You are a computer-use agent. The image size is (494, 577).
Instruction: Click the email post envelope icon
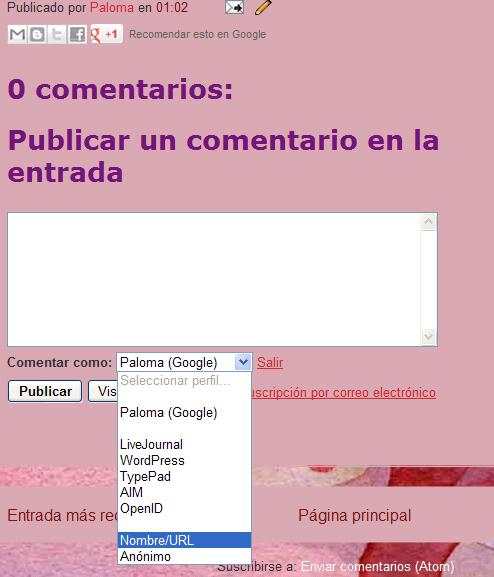point(234,7)
